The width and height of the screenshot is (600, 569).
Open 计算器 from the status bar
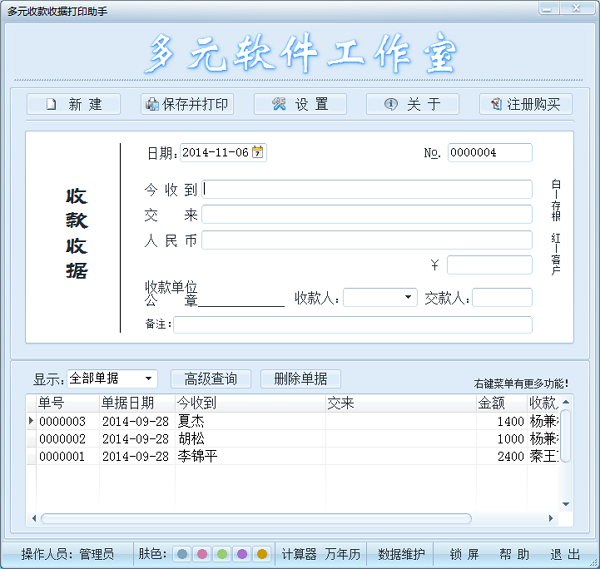tap(299, 554)
